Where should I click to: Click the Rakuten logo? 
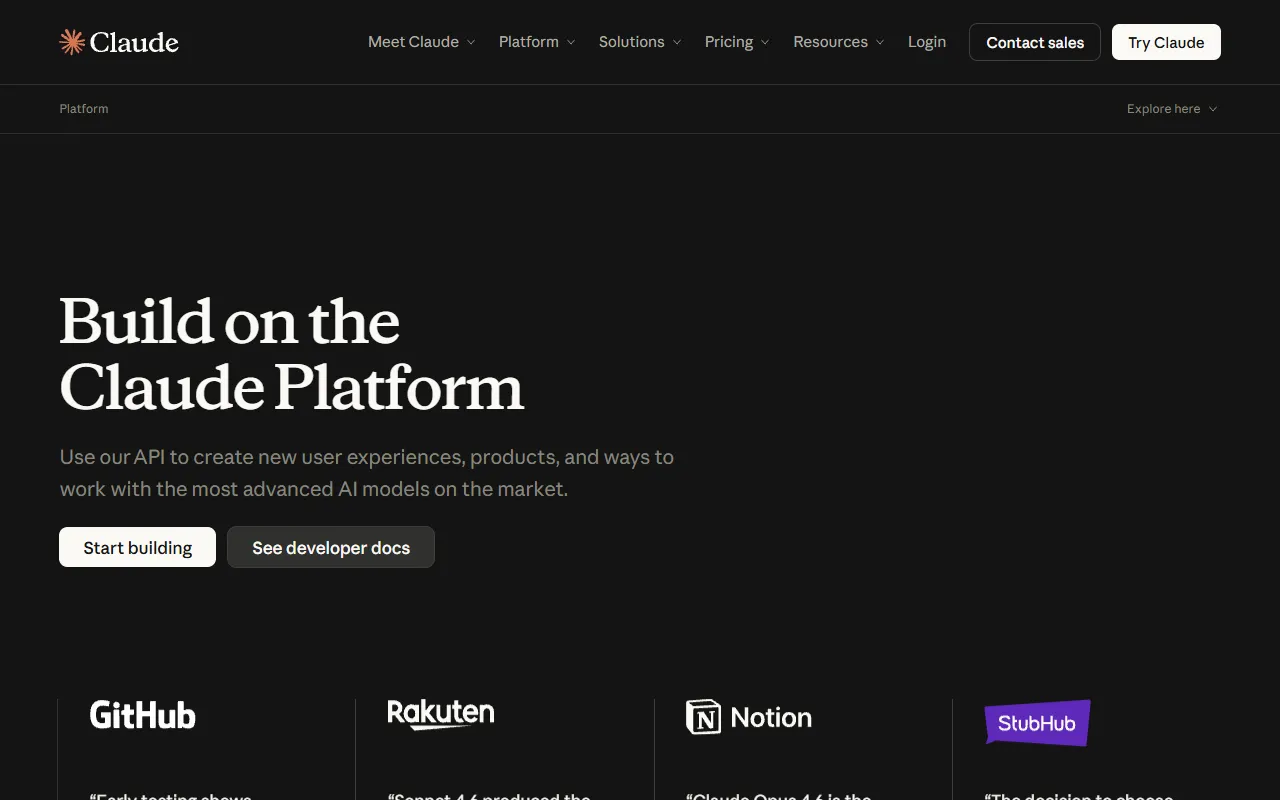point(440,714)
